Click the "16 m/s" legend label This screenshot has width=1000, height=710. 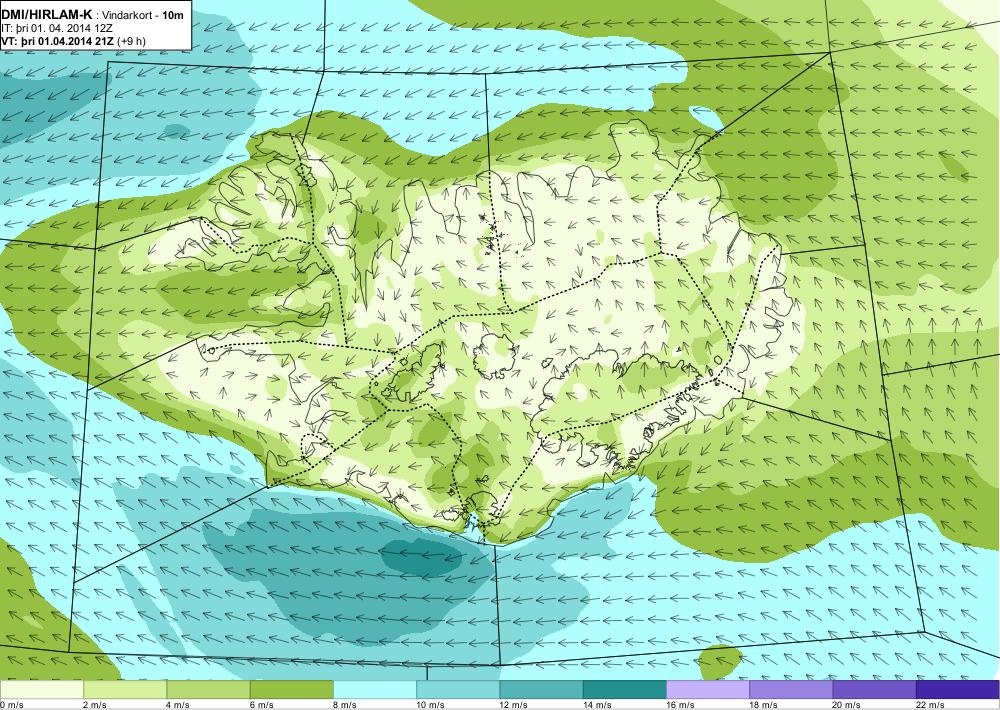680,705
